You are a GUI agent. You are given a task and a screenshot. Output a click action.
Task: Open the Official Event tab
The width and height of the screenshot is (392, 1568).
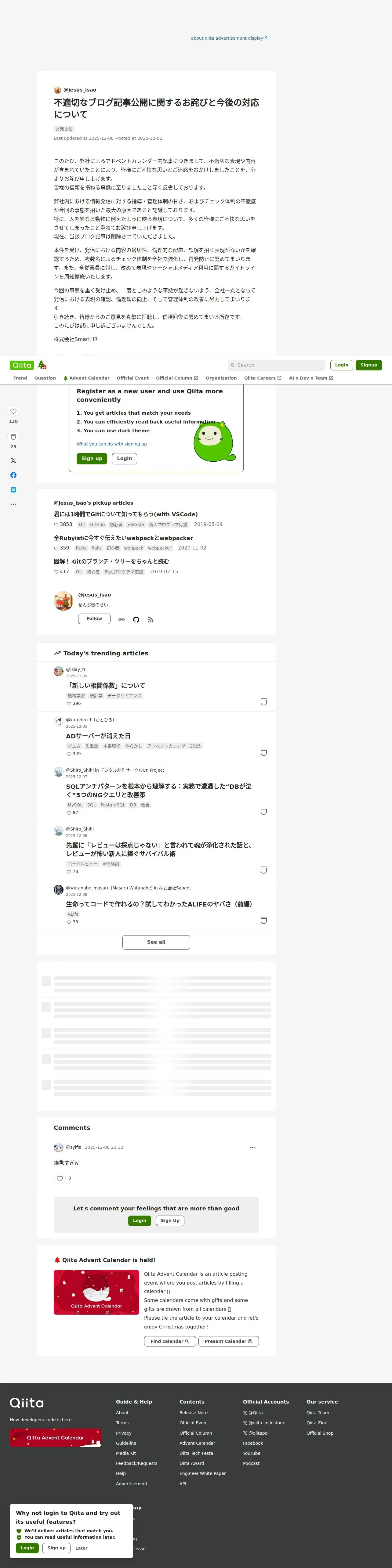click(133, 378)
